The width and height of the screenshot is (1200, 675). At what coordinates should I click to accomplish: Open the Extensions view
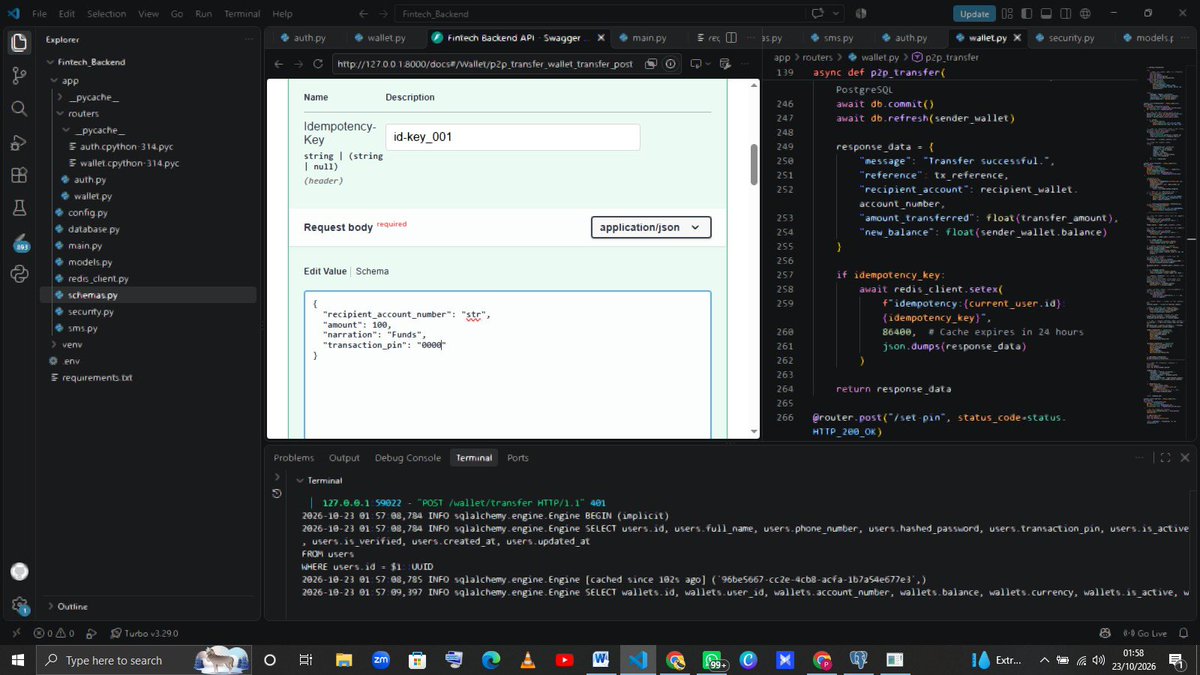(18, 175)
